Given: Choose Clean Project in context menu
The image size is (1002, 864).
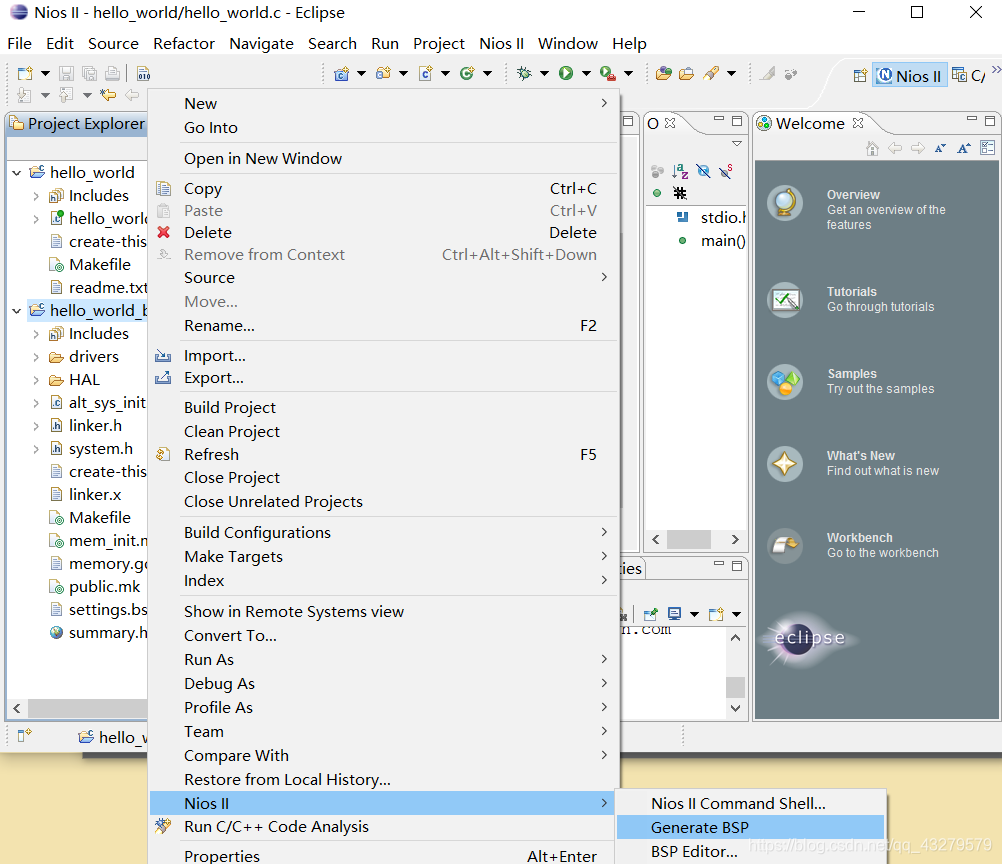Looking at the screenshot, I should [x=384, y=432].
